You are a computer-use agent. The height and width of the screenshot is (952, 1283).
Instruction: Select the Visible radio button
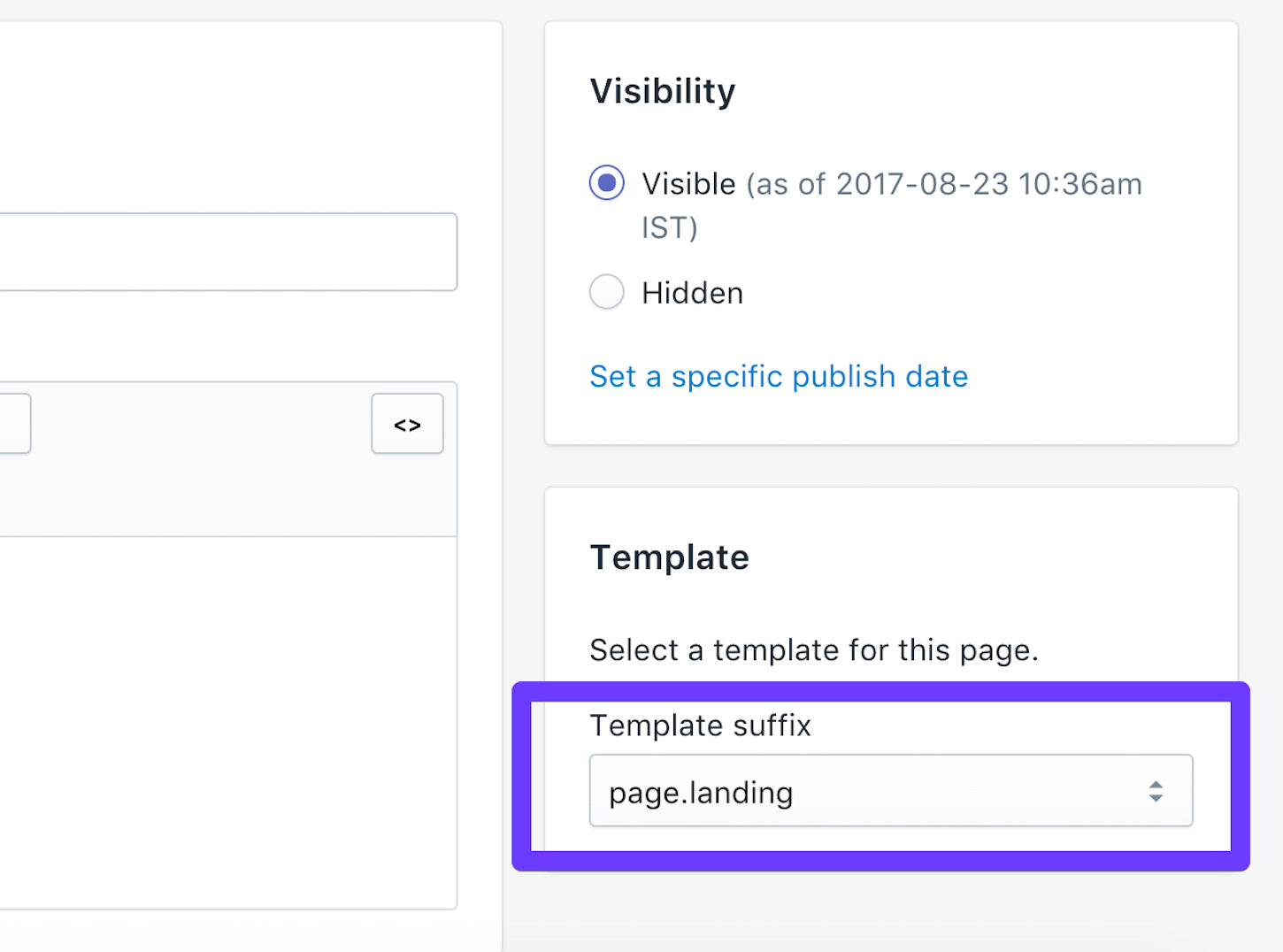[x=607, y=183]
